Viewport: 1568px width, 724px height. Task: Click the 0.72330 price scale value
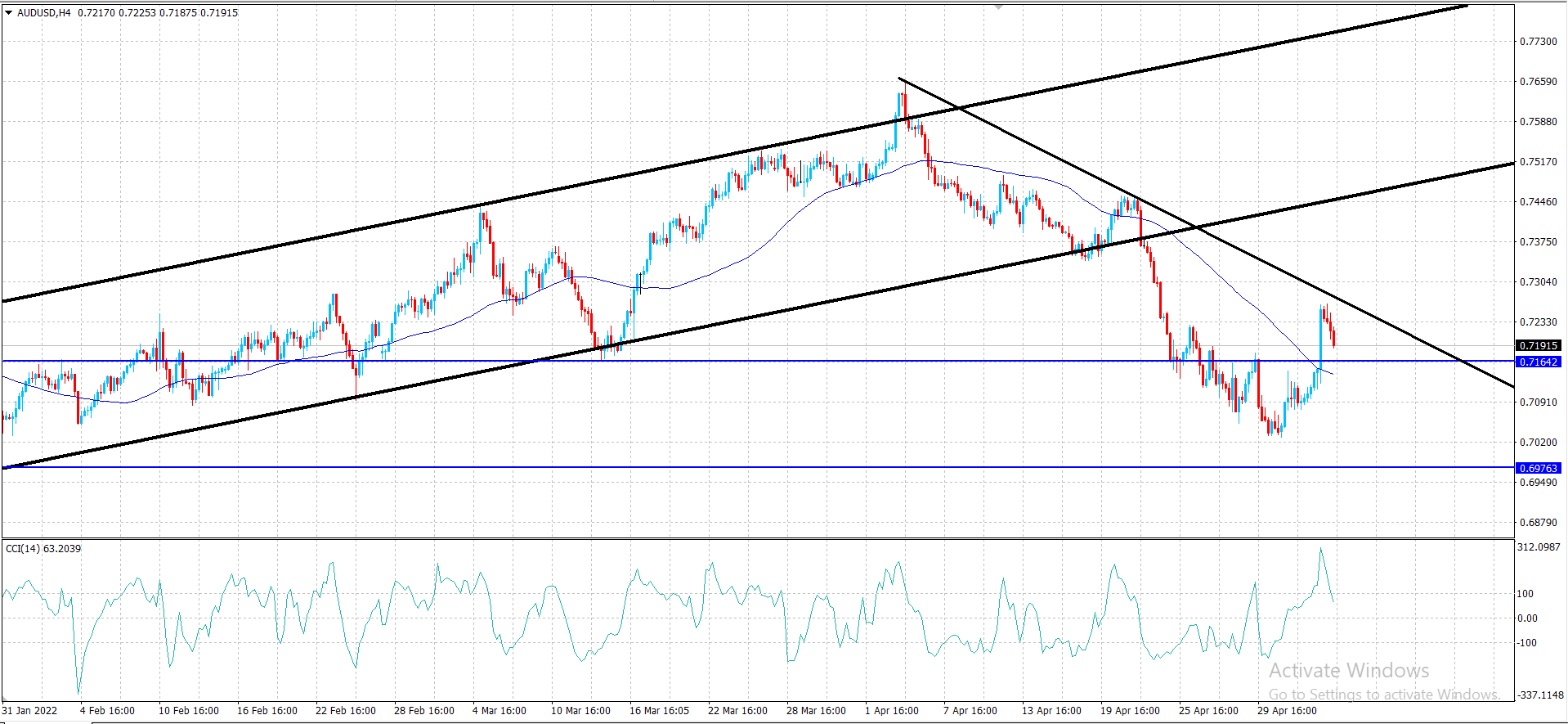tap(1538, 322)
